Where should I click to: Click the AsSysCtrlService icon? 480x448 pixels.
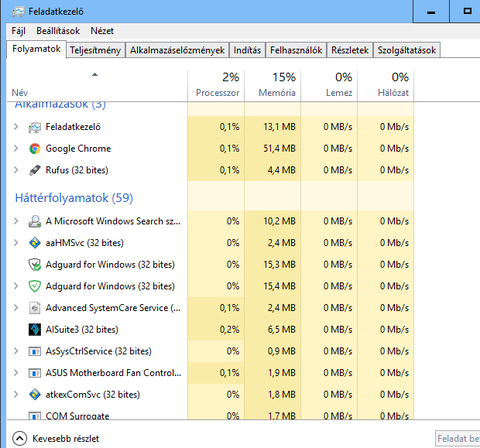tap(35, 351)
